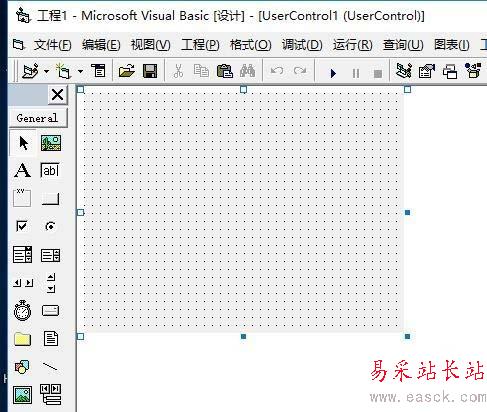Select the TextBox control tool
487x412 pixels.
(x=50, y=171)
